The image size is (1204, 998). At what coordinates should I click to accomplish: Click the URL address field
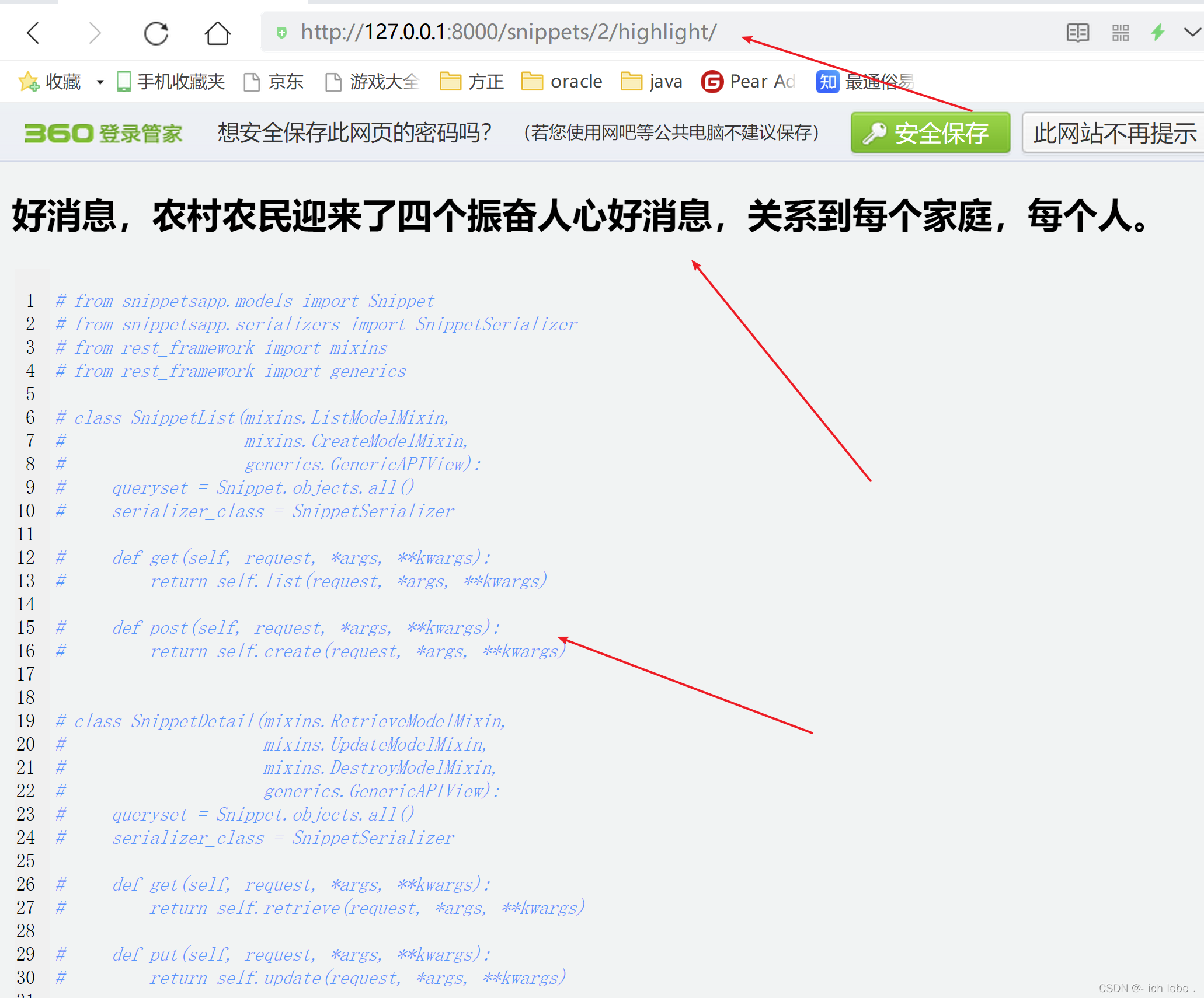[x=508, y=33]
